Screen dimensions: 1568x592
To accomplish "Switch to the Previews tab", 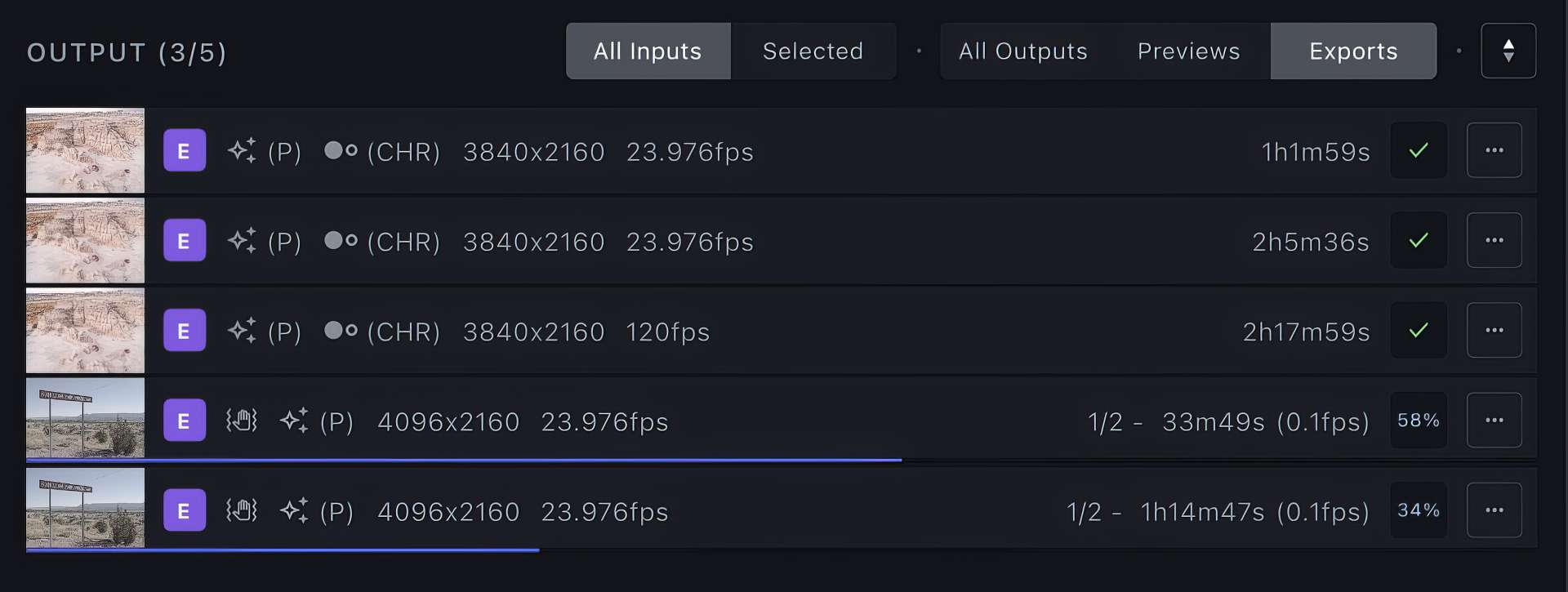I will (1188, 51).
